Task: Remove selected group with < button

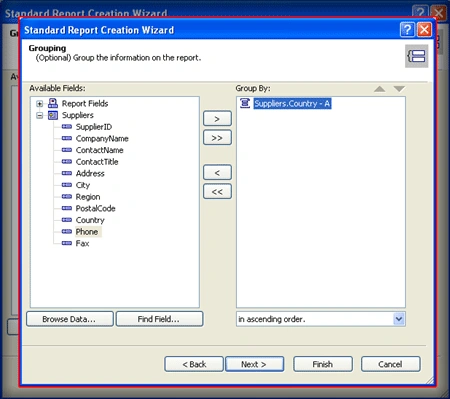Action: [x=217, y=173]
